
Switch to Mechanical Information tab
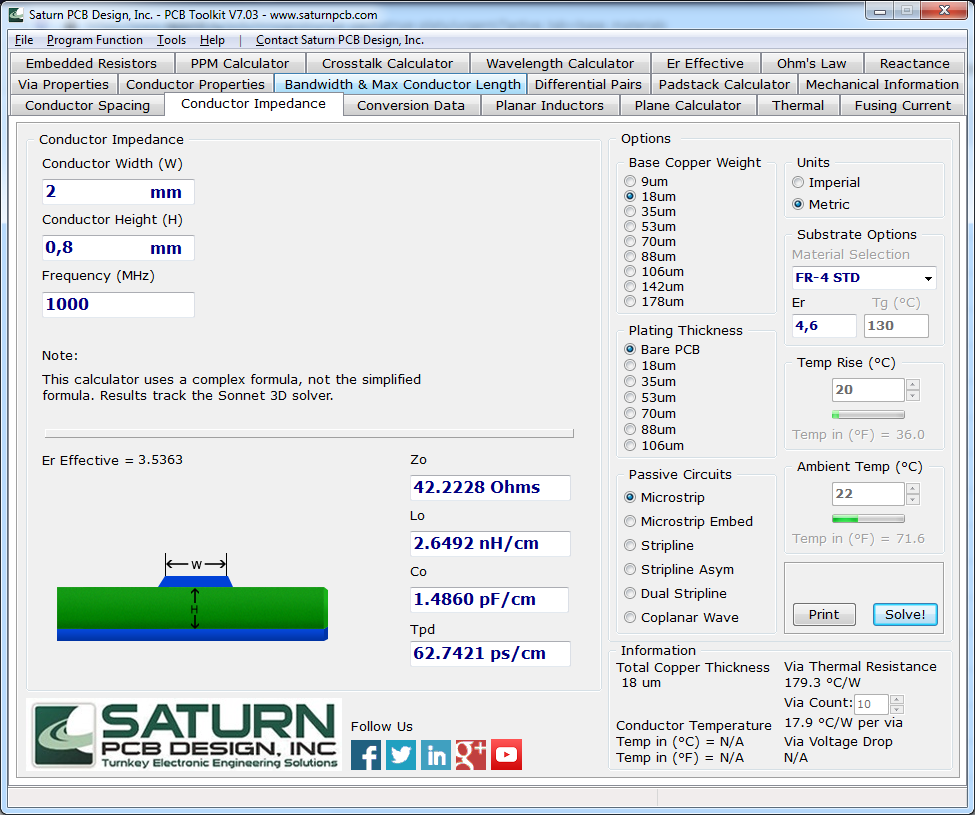click(x=882, y=85)
